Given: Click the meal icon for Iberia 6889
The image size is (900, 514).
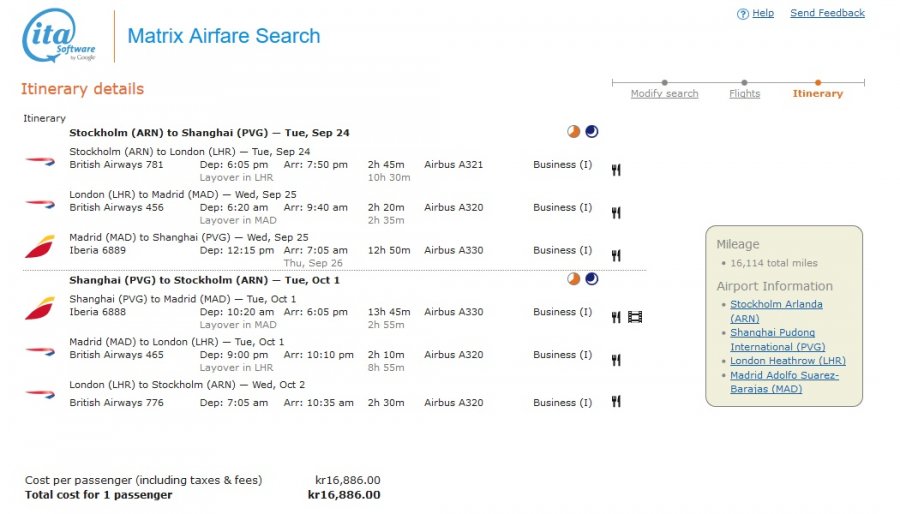Looking at the screenshot, I should 616,255.
